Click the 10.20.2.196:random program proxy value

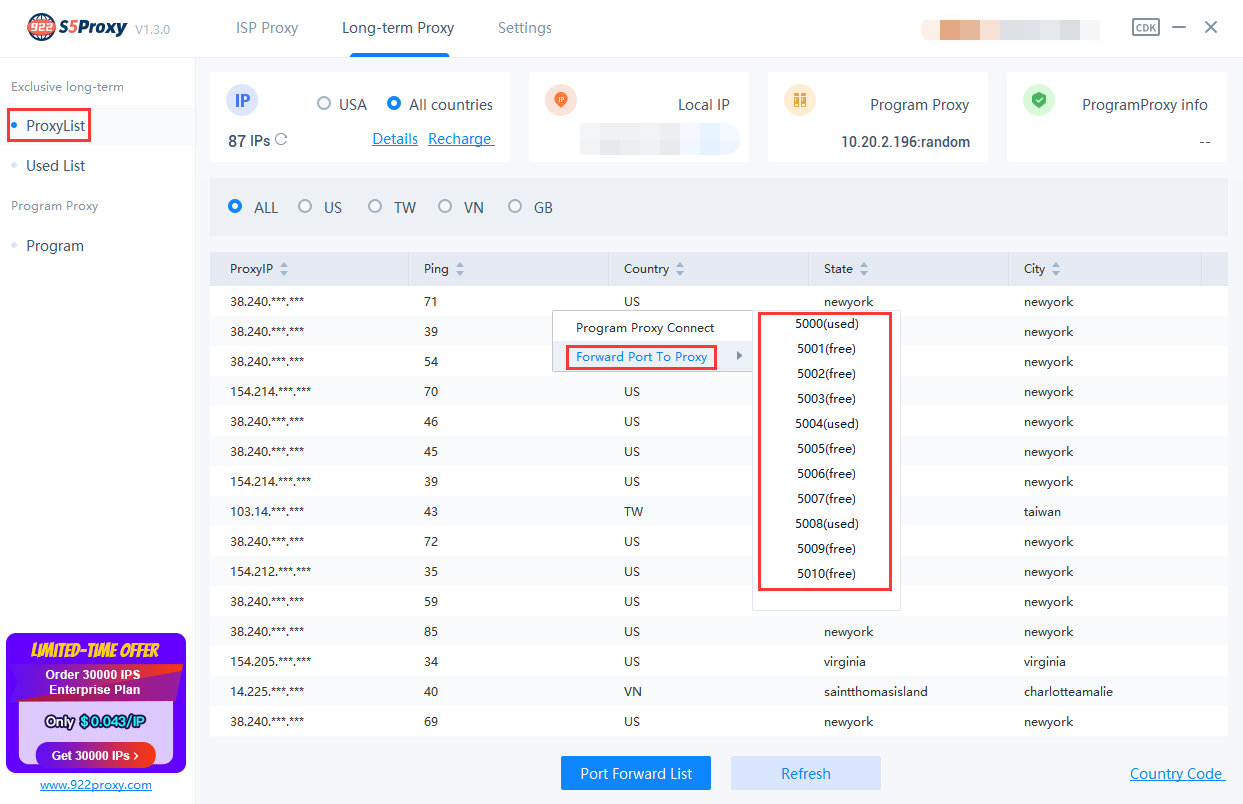coord(906,142)
